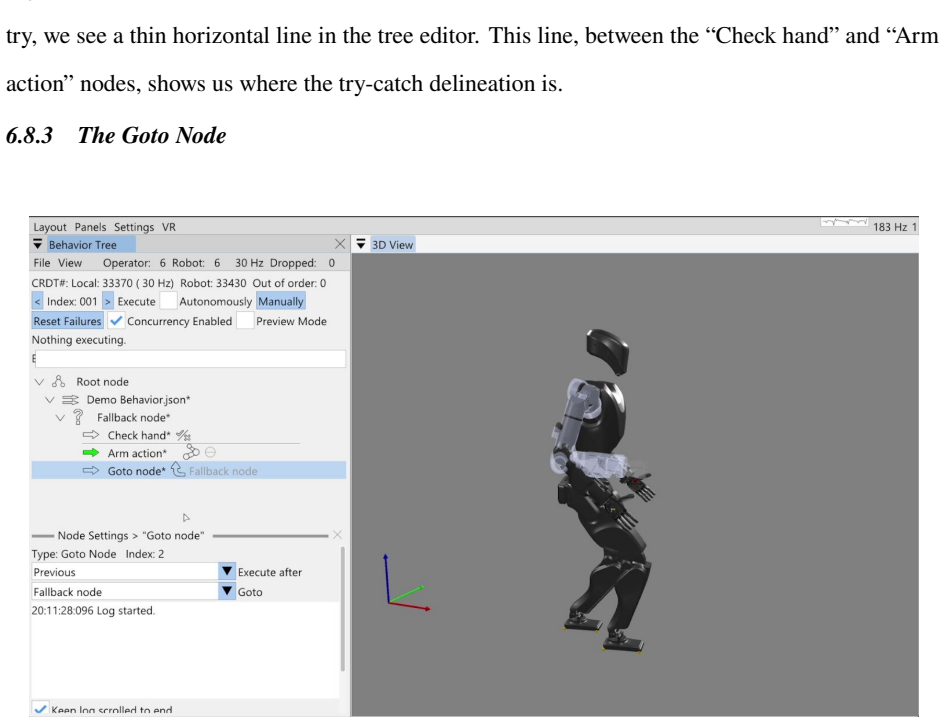Click the Fallback node question-mark icon
This screenshot has height=723, width=945.
[x=78, y=417]
